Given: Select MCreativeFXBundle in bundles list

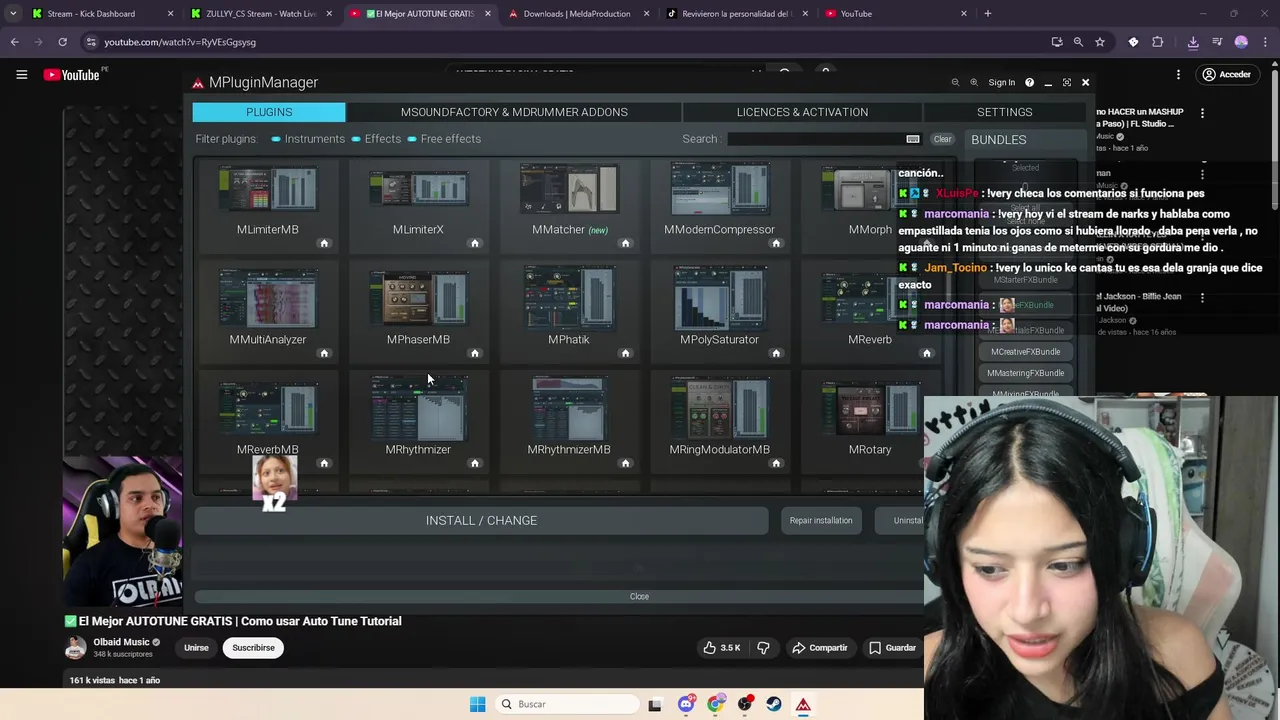Looking at the screenshot, I should pyautogui.click(x=1025, y=352).
